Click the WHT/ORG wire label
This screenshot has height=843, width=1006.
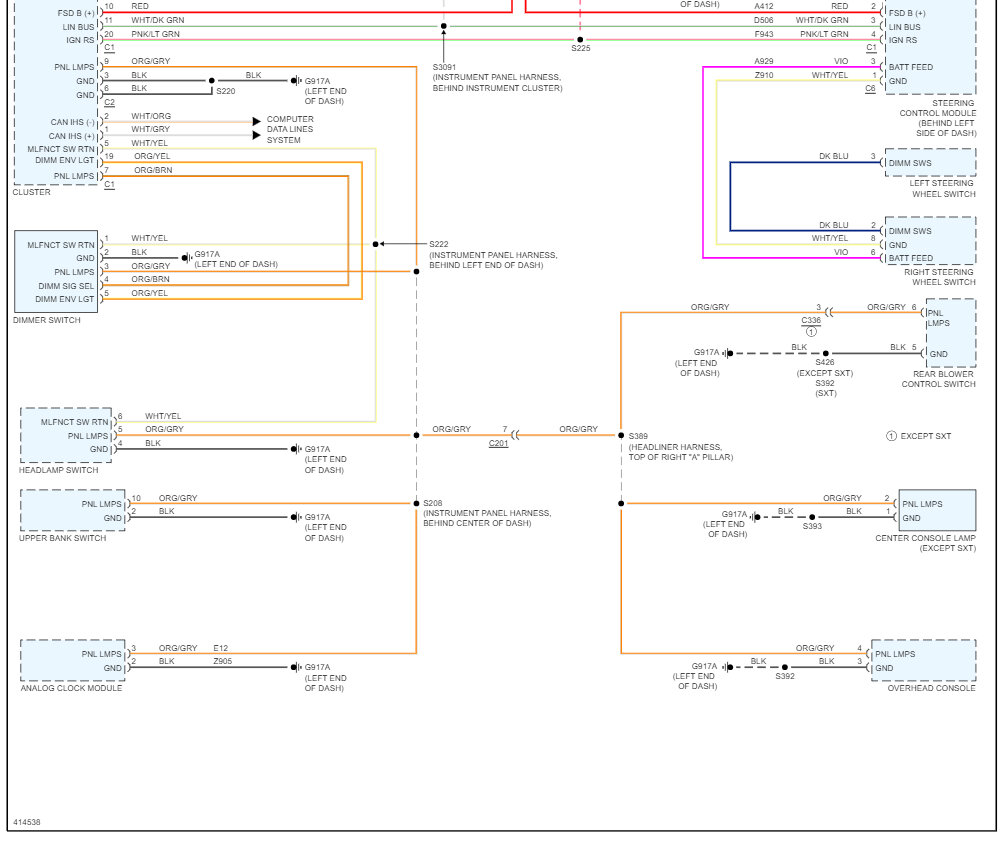(151, 116)
